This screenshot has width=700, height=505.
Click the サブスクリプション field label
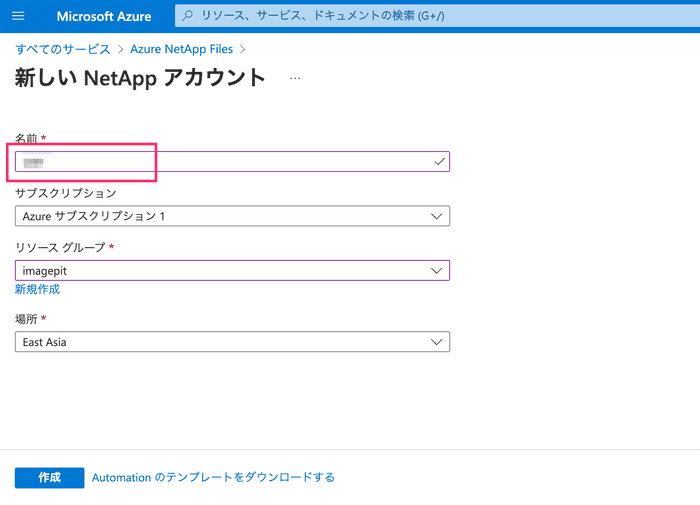click(x=66, y=193)
